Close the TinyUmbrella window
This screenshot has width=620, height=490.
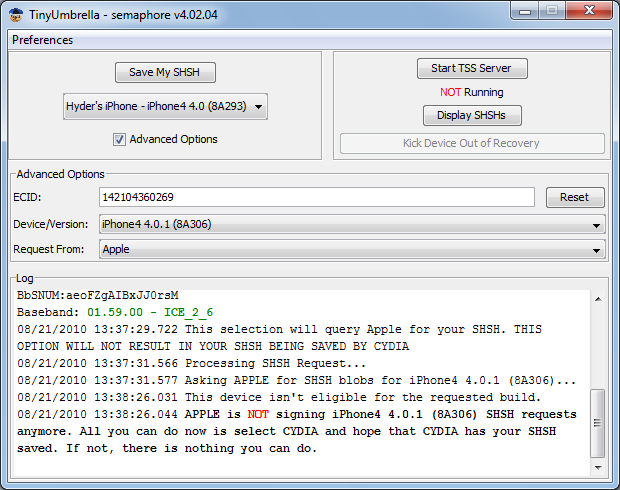click(589, 10)
